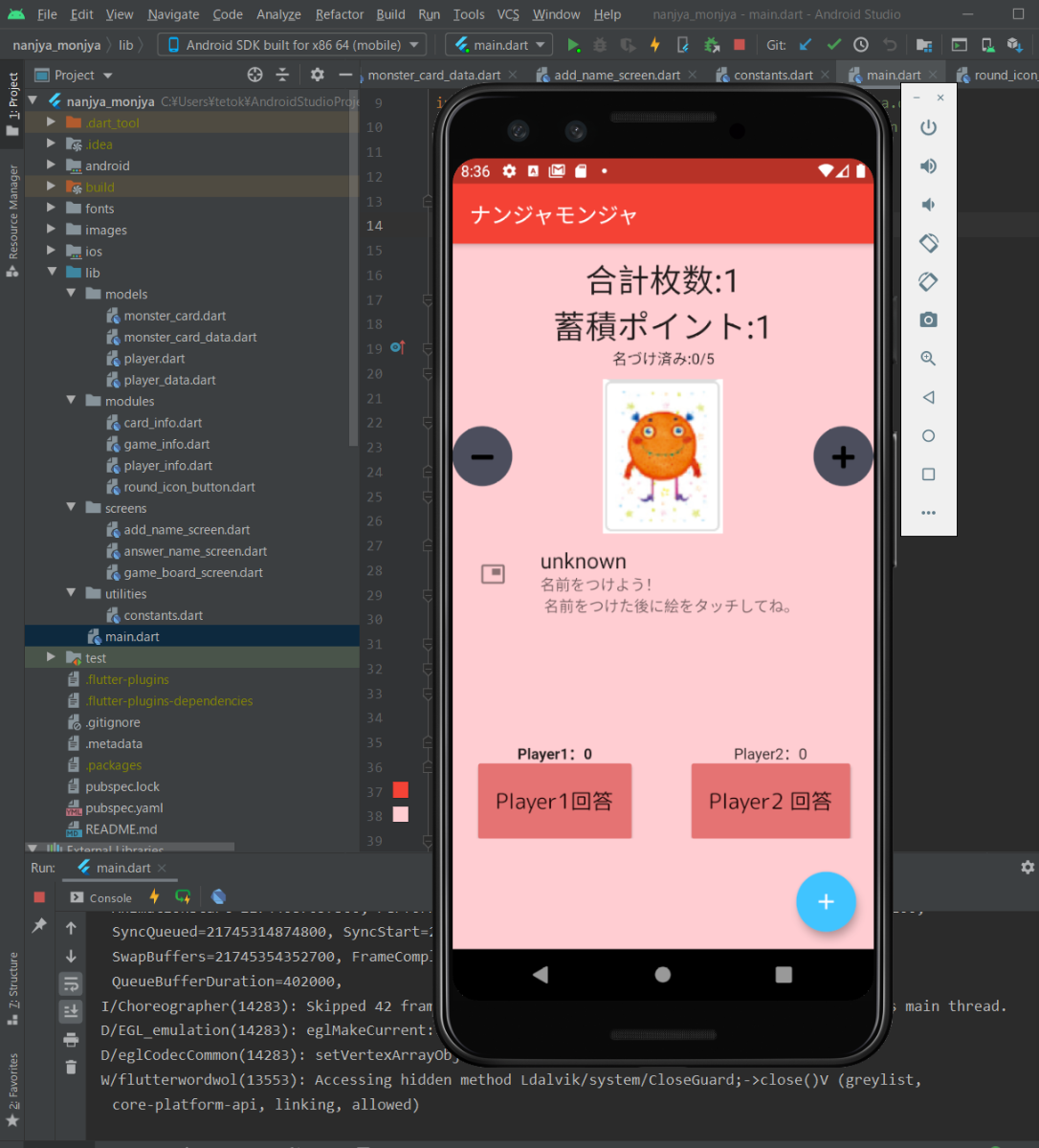Click the Player1回答 button
Viewport: 1039px width, 1148px height.
[555, 801]
